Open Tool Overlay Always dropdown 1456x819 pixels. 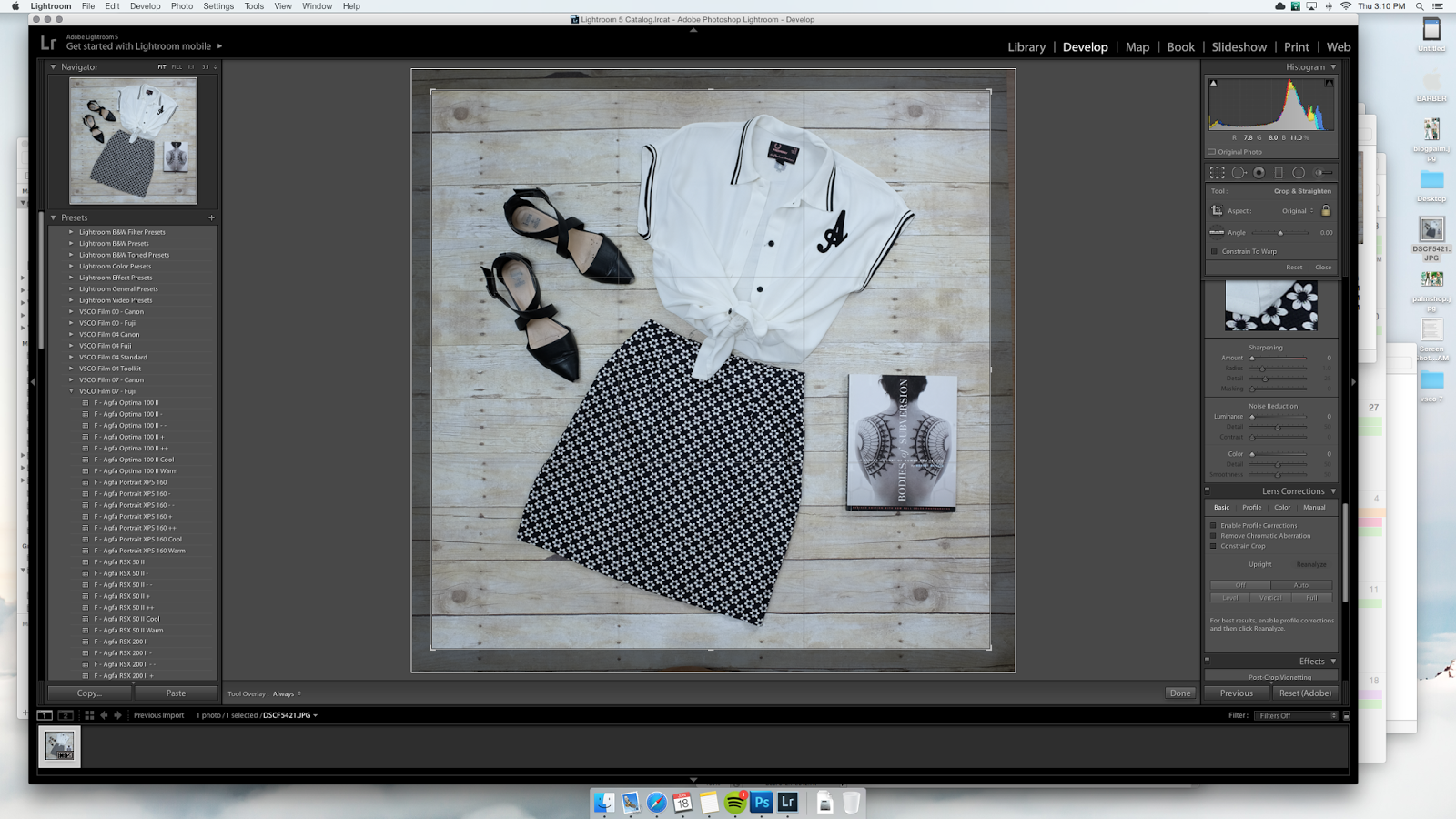[287, 694]
